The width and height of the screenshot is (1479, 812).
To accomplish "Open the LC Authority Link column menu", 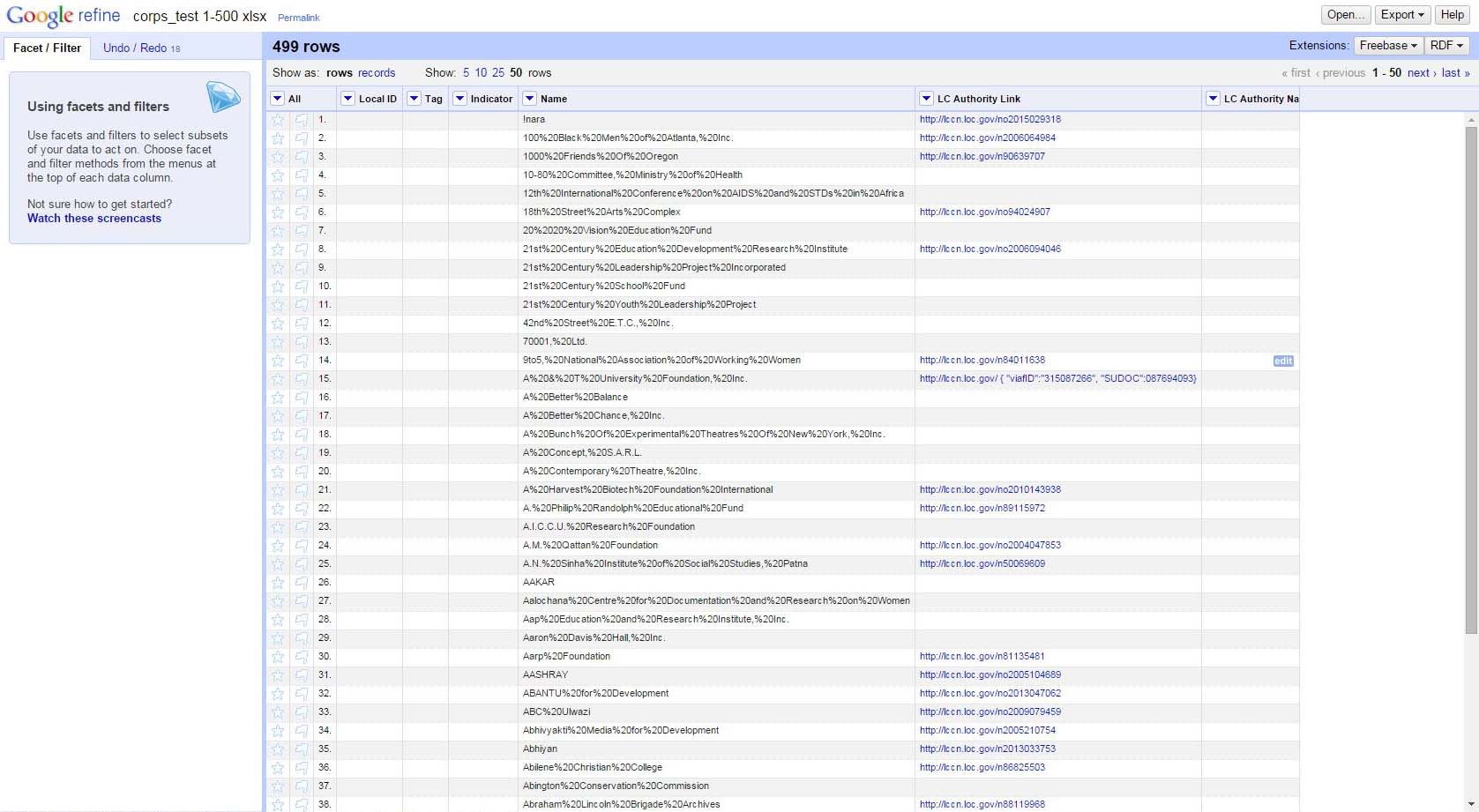I will click(926, 99).
